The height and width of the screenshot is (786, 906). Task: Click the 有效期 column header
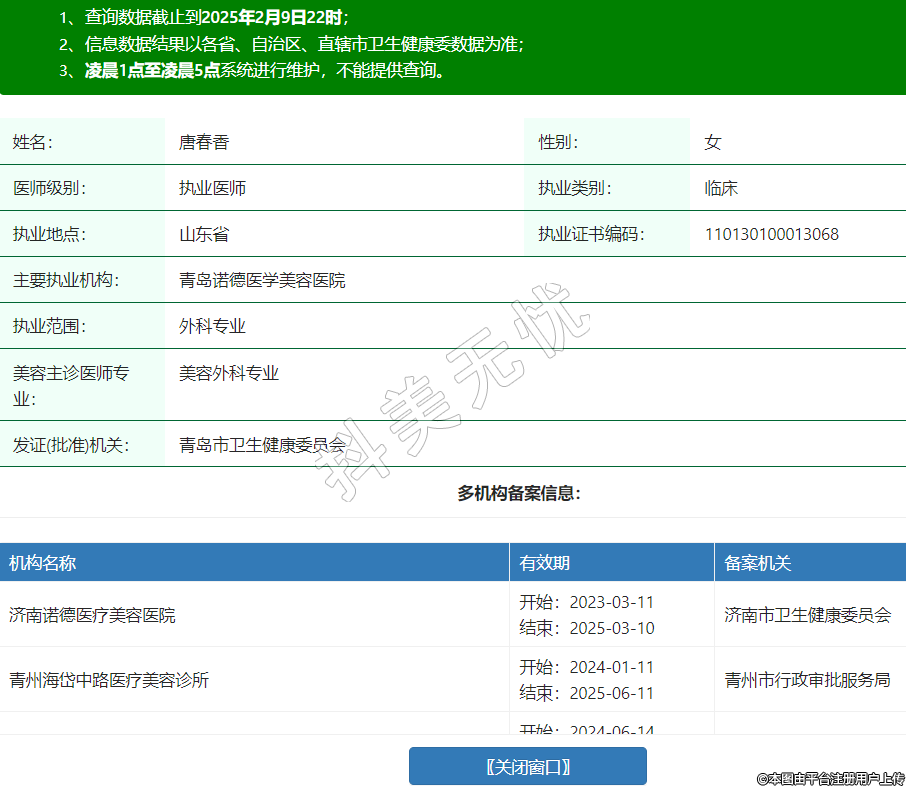click(545, 563)
